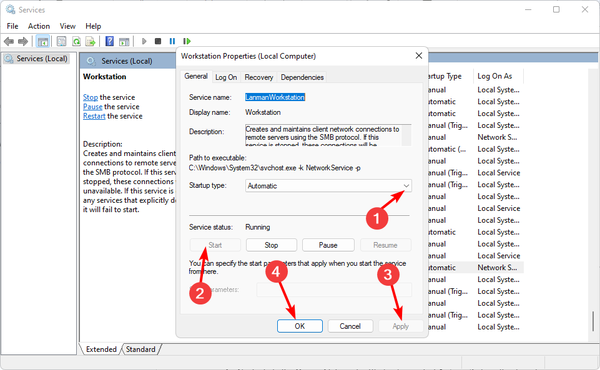Click the Start parameters input field

coord(334,290)
